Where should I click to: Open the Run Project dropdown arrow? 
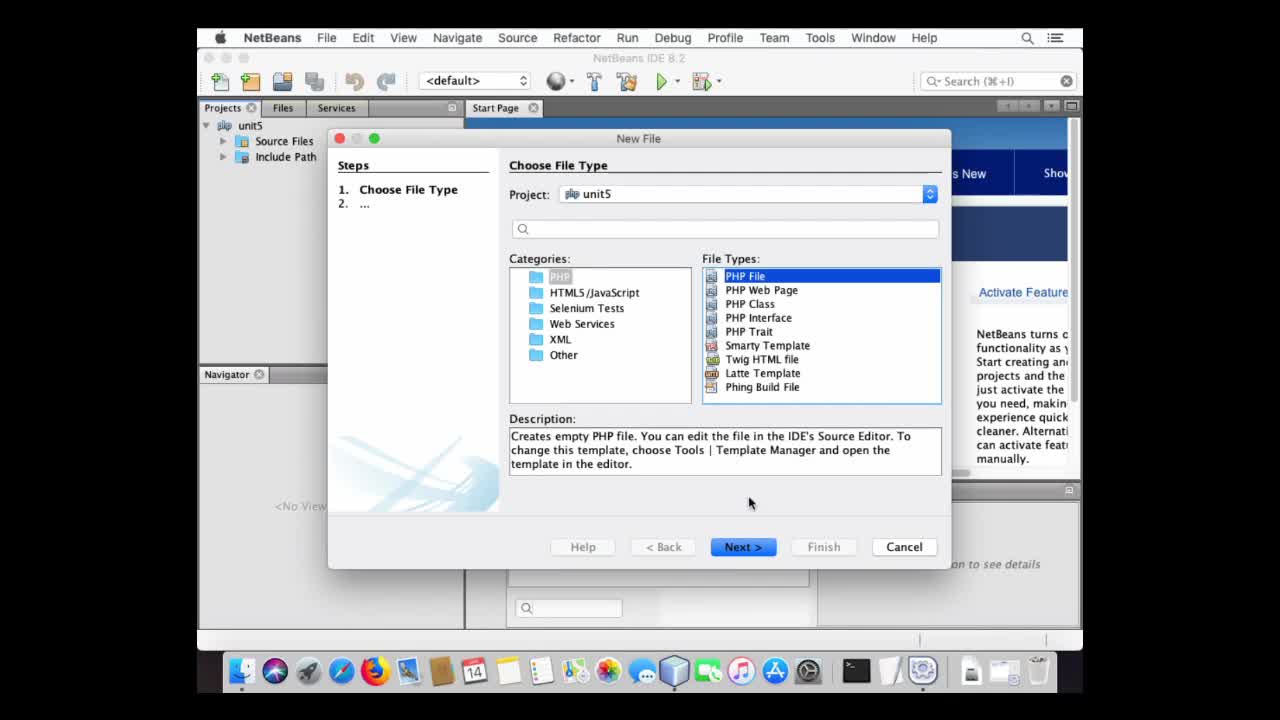(677, 81)
